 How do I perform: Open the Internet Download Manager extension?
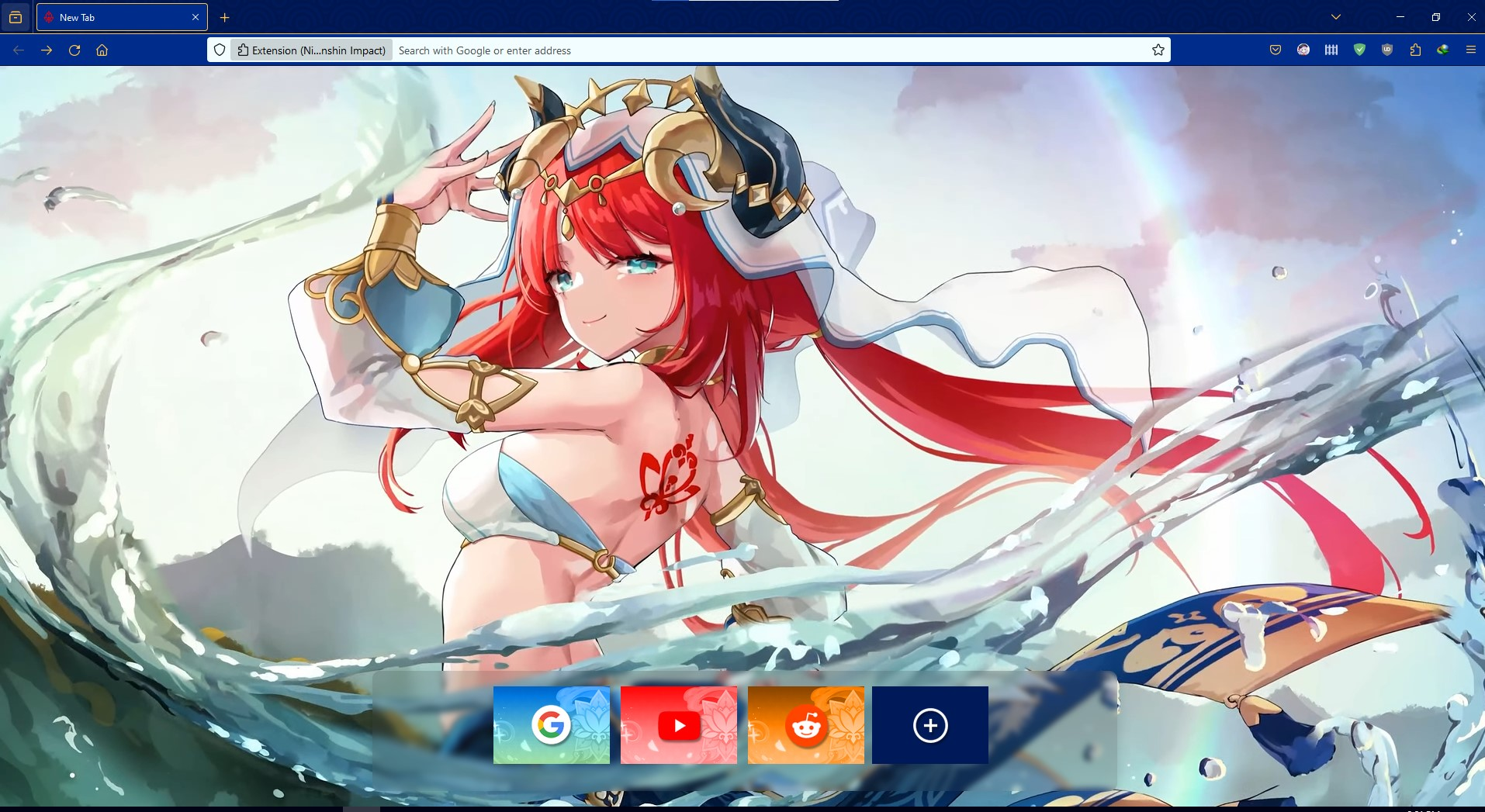1443,50
